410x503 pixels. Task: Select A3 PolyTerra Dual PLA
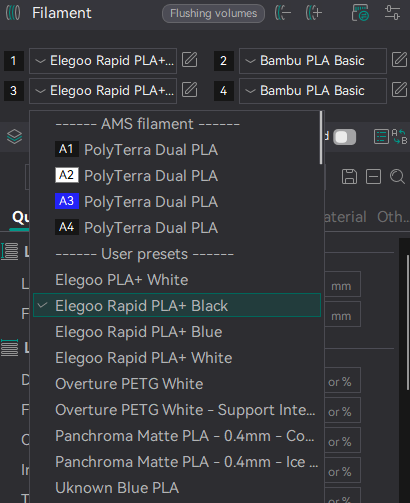pyautogui.click(x=177, y=202)
